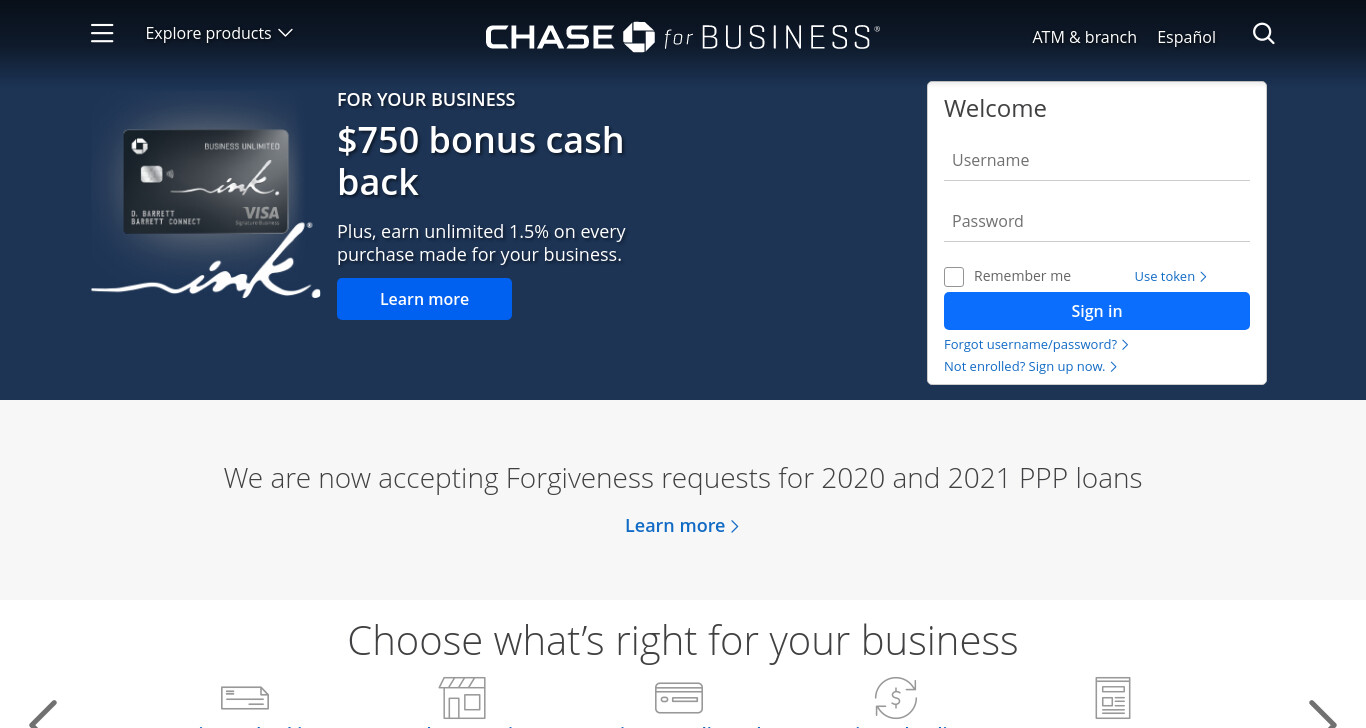Screen dimensions: 1366x728
Task: Click the blue Sign in button
Action: (1097, 311)
